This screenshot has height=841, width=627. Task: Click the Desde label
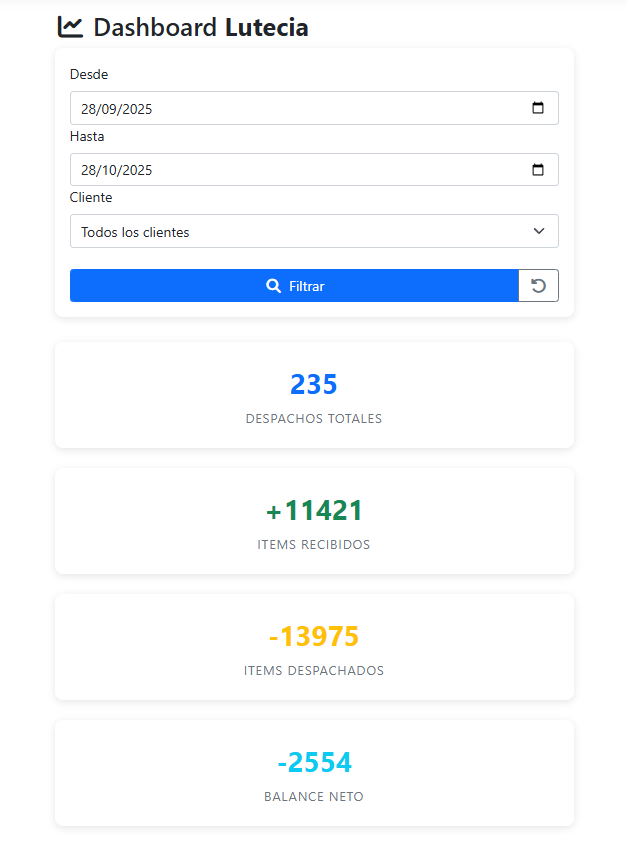tap(89, 74)
